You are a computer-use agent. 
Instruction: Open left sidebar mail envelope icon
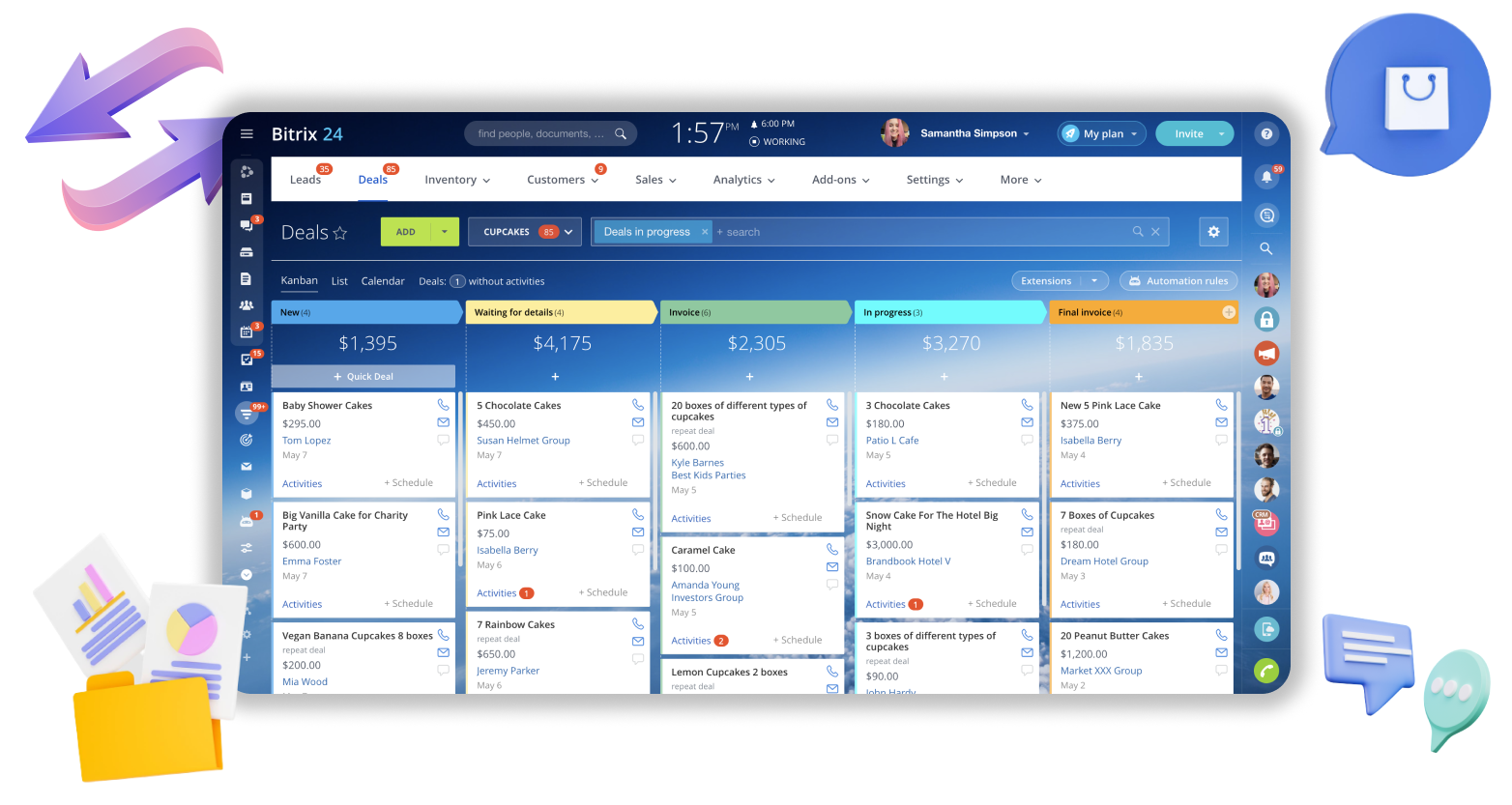247,466
